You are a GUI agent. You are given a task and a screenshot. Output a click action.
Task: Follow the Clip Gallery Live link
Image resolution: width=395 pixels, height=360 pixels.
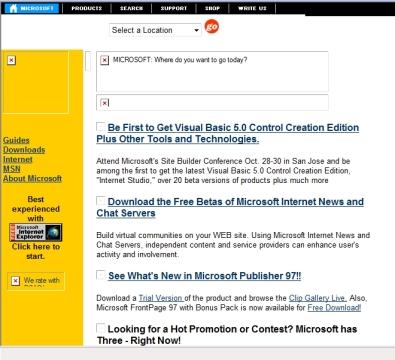point(317,298)
